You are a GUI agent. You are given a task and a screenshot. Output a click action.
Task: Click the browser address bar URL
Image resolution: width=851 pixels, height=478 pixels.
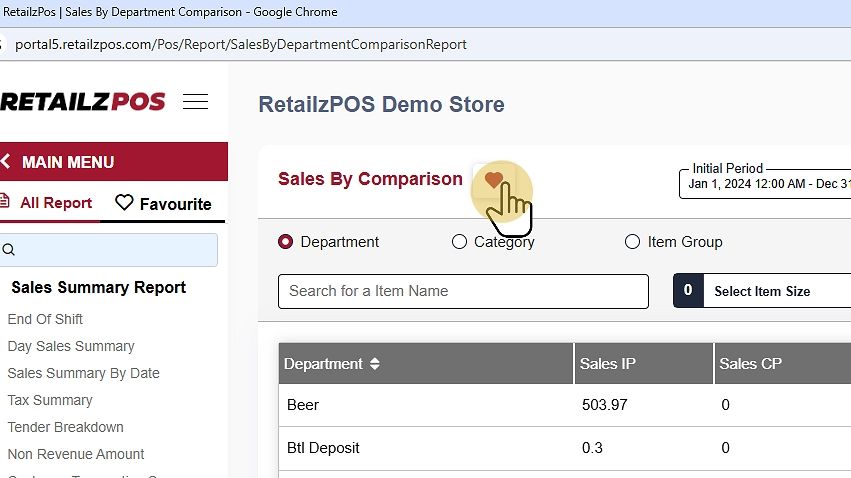240,44
